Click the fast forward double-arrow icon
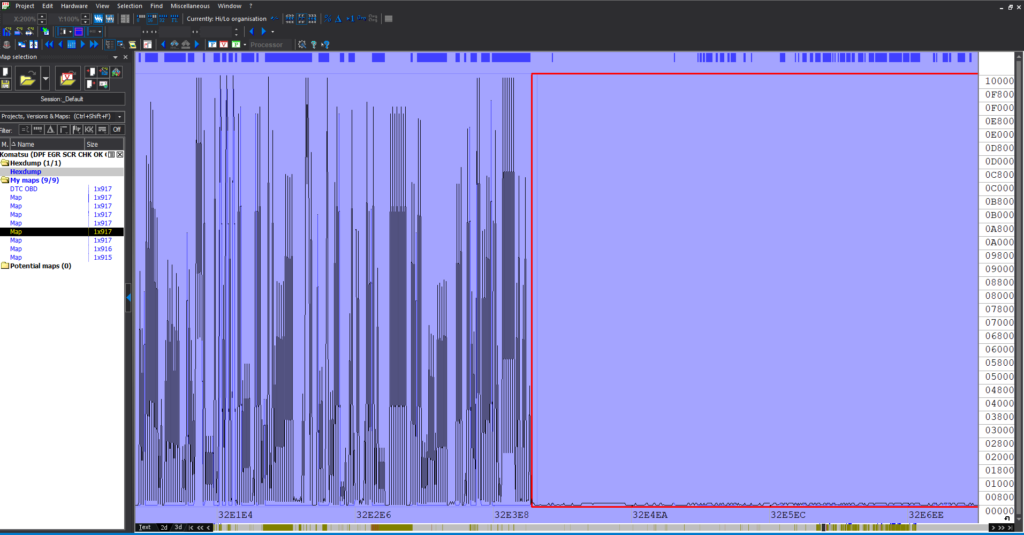This screenshot has height=535, width=1024. coord(94,44)
